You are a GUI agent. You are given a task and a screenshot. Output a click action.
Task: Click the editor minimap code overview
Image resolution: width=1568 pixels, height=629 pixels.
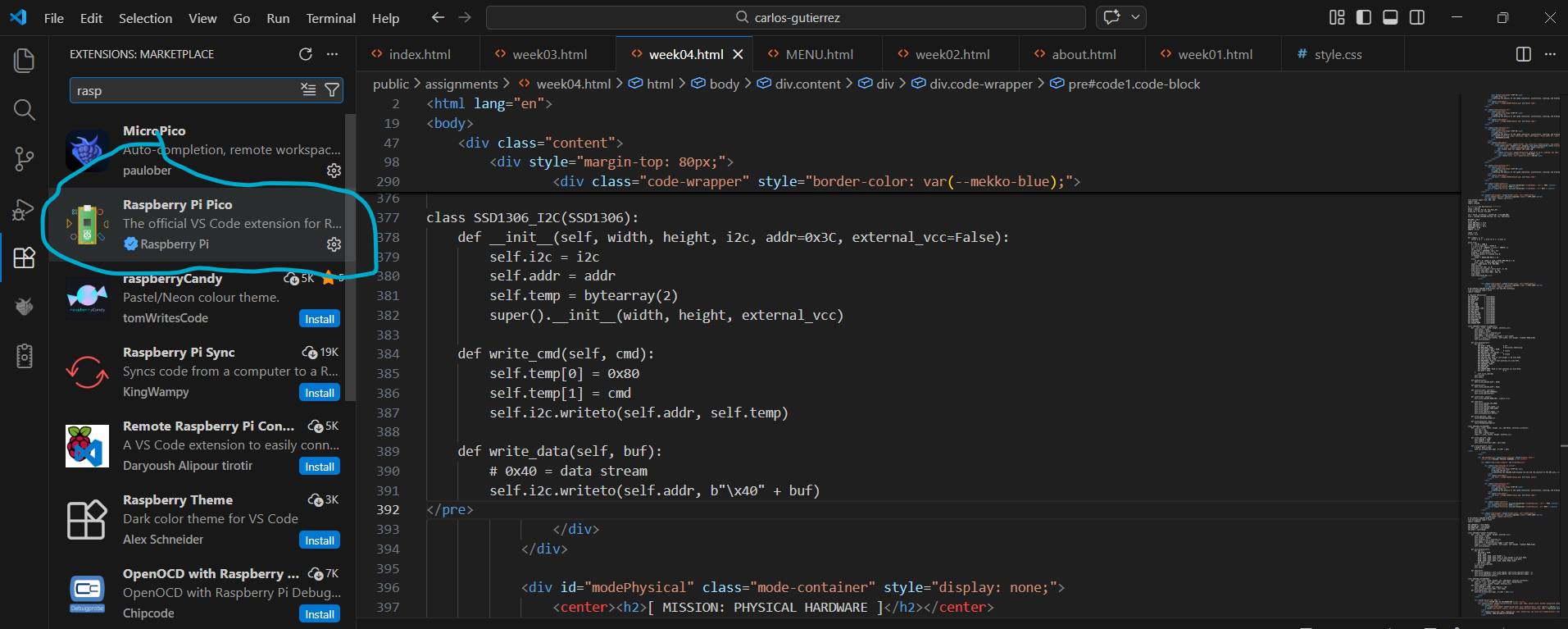click(1510, 356)
